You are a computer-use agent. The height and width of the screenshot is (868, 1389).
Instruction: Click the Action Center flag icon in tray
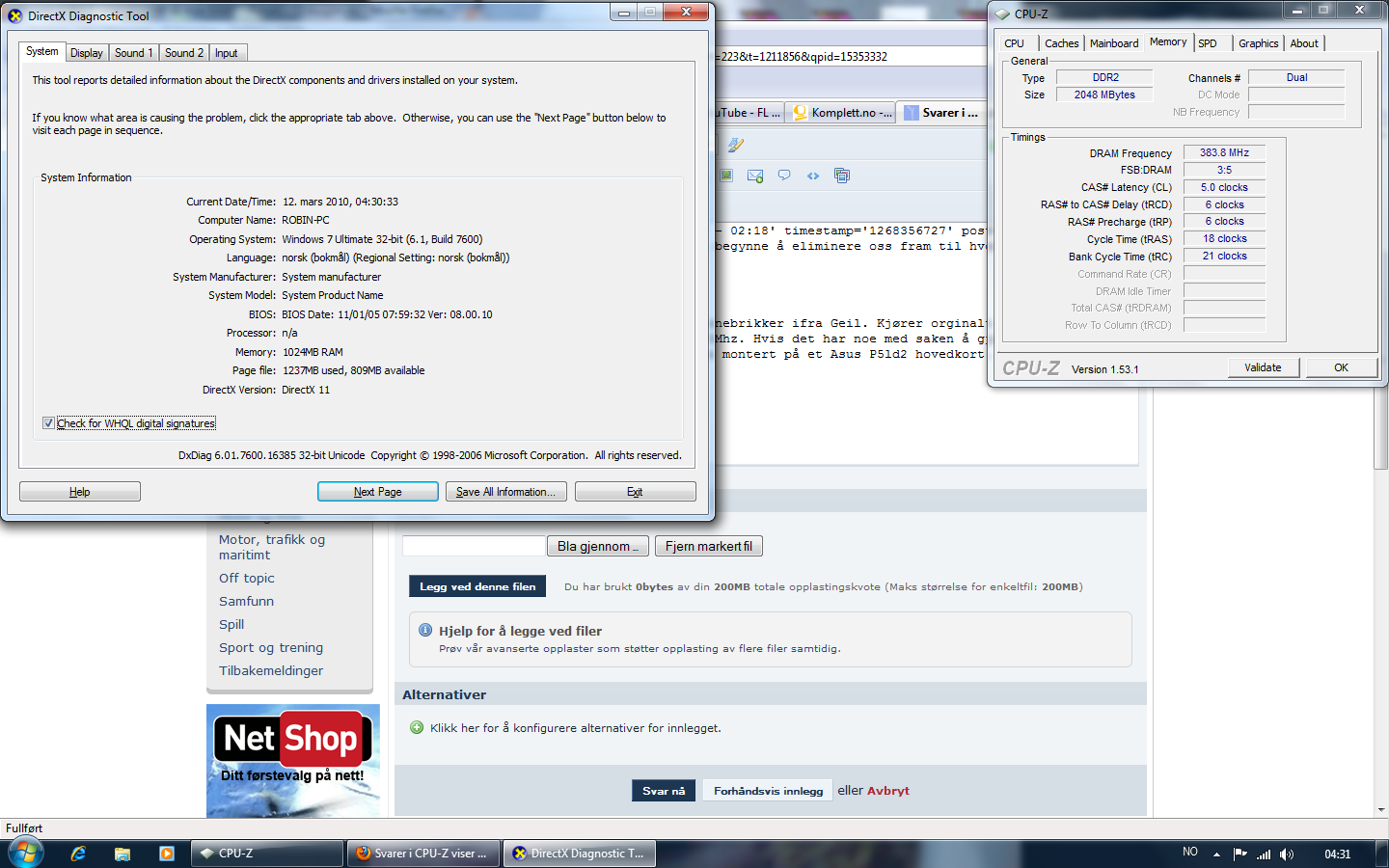(1240, 854)
